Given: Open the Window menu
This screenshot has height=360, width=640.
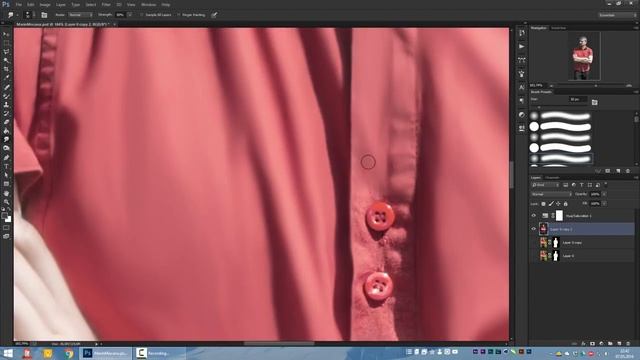Looking at the screenshot, I should click(149, 4).
